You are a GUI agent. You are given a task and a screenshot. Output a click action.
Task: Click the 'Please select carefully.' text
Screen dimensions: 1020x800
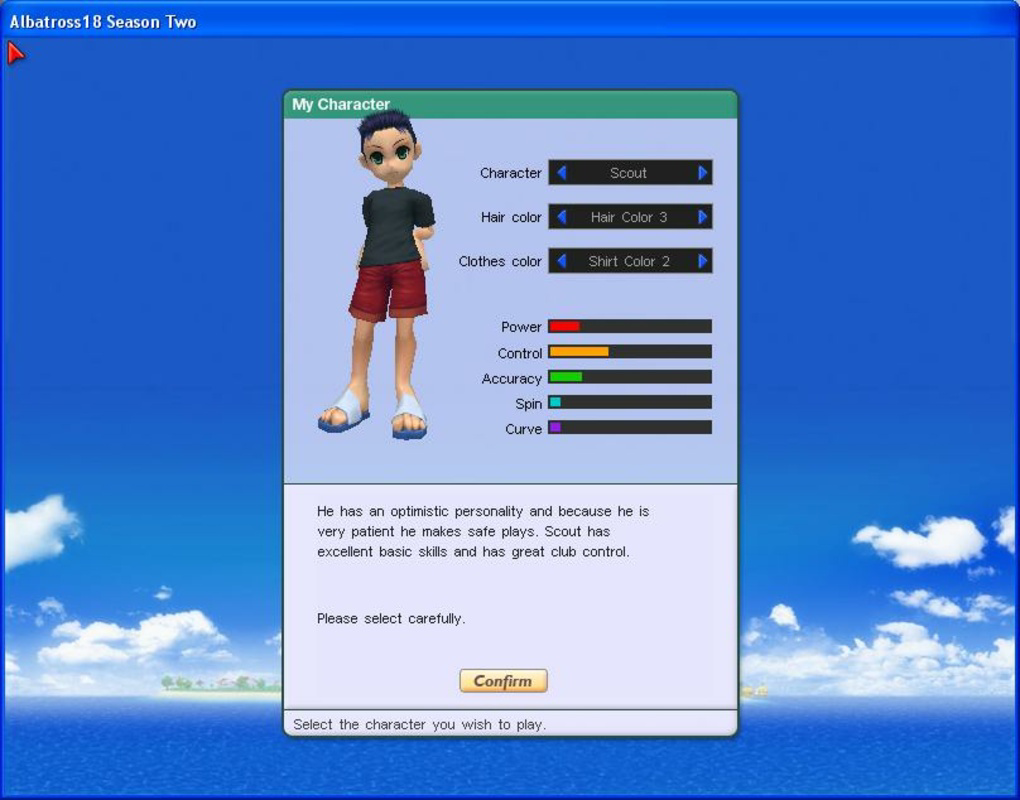[391, 619]
